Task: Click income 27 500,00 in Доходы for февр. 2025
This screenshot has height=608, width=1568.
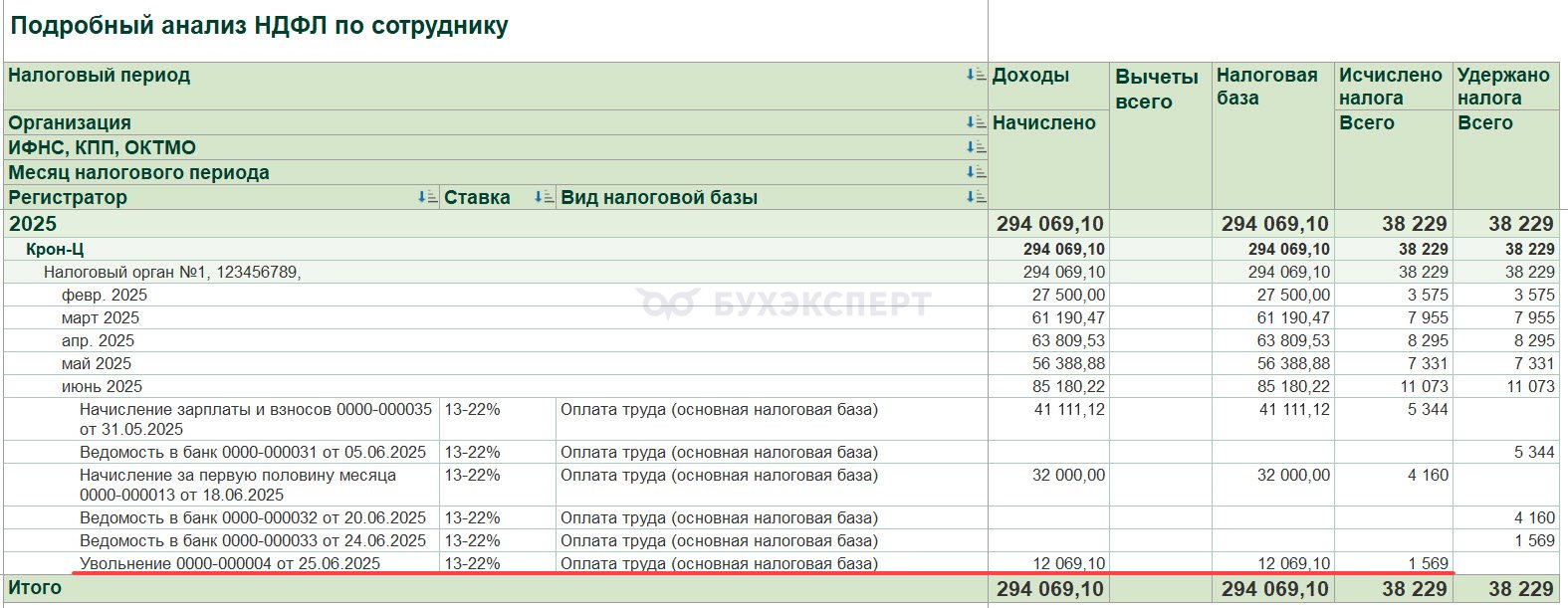Action: pos(1068,295)
